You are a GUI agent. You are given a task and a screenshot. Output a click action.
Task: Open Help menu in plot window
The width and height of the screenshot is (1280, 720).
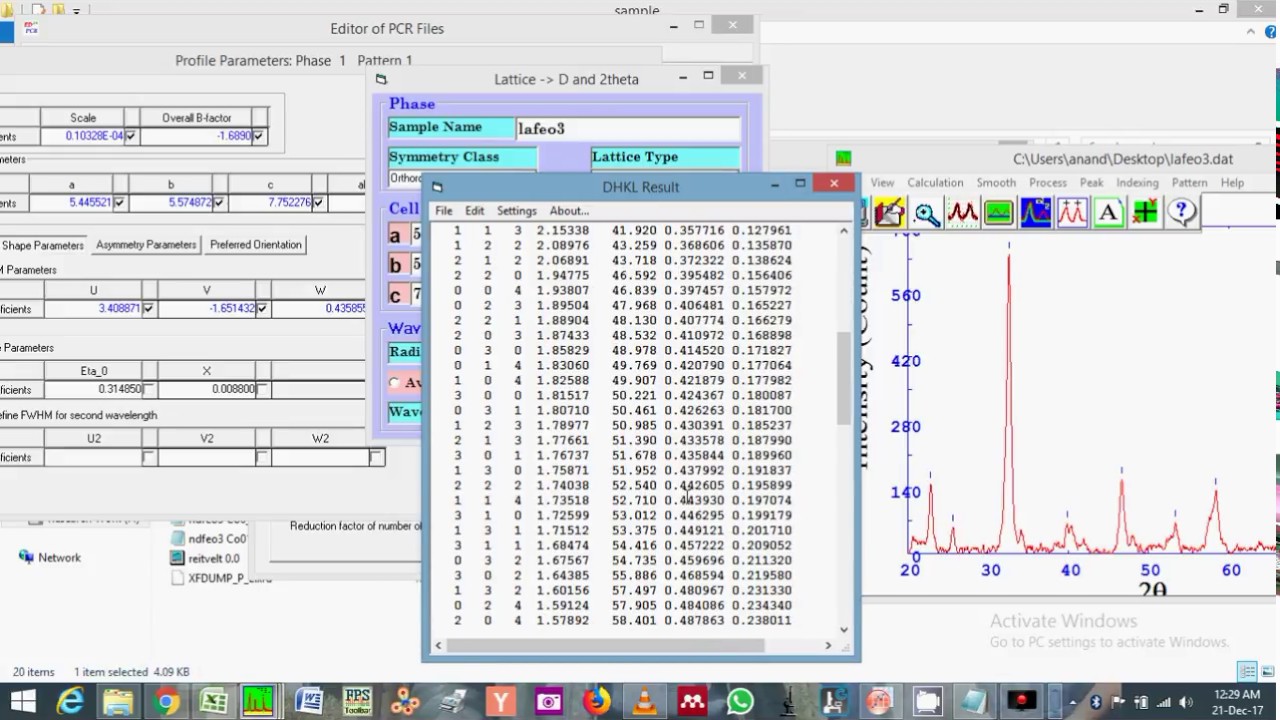click(x=1232, y=183)
